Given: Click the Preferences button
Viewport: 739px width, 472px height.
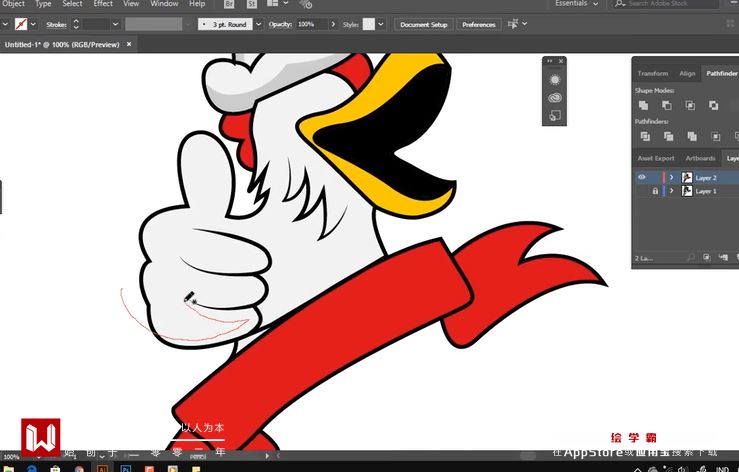Looking at the screenshot, I should 478,24.
